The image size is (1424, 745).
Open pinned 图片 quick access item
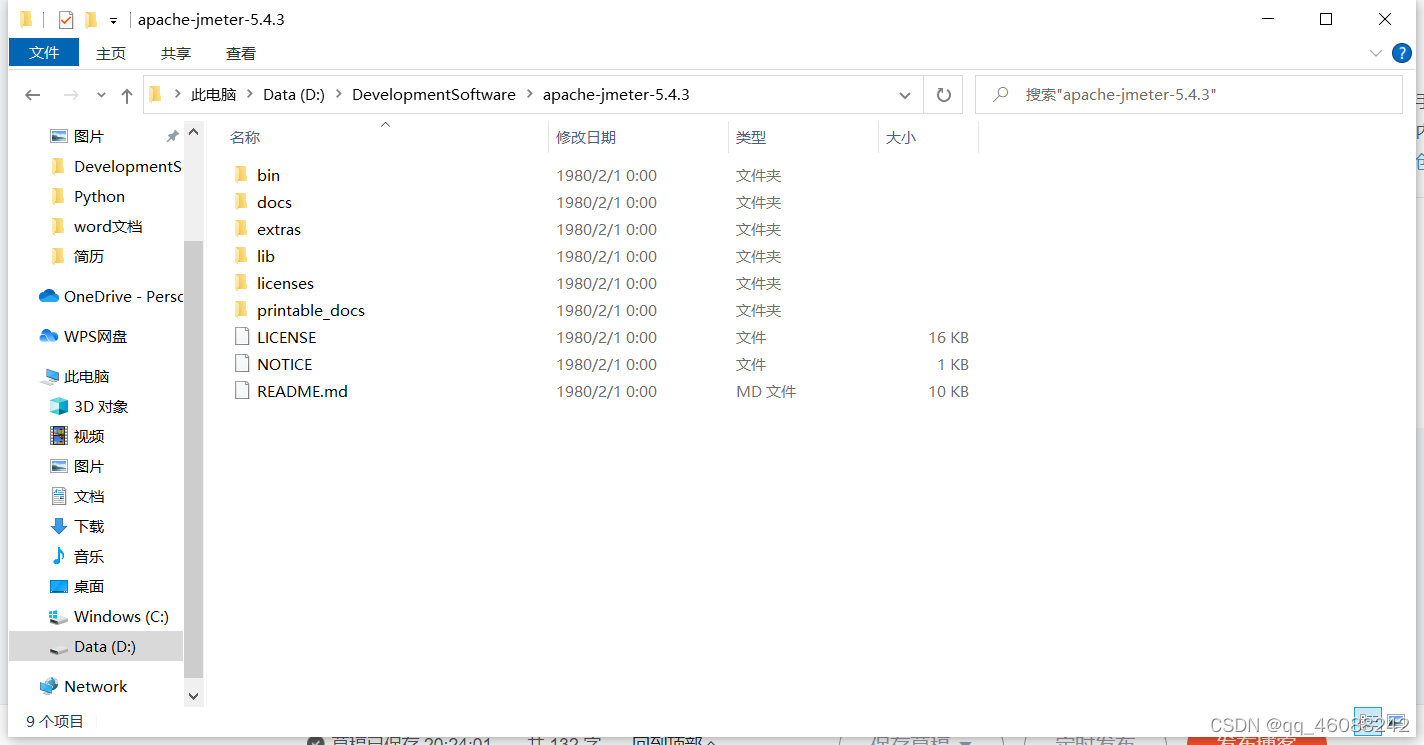pyautogui.click(x=77, y=136)
